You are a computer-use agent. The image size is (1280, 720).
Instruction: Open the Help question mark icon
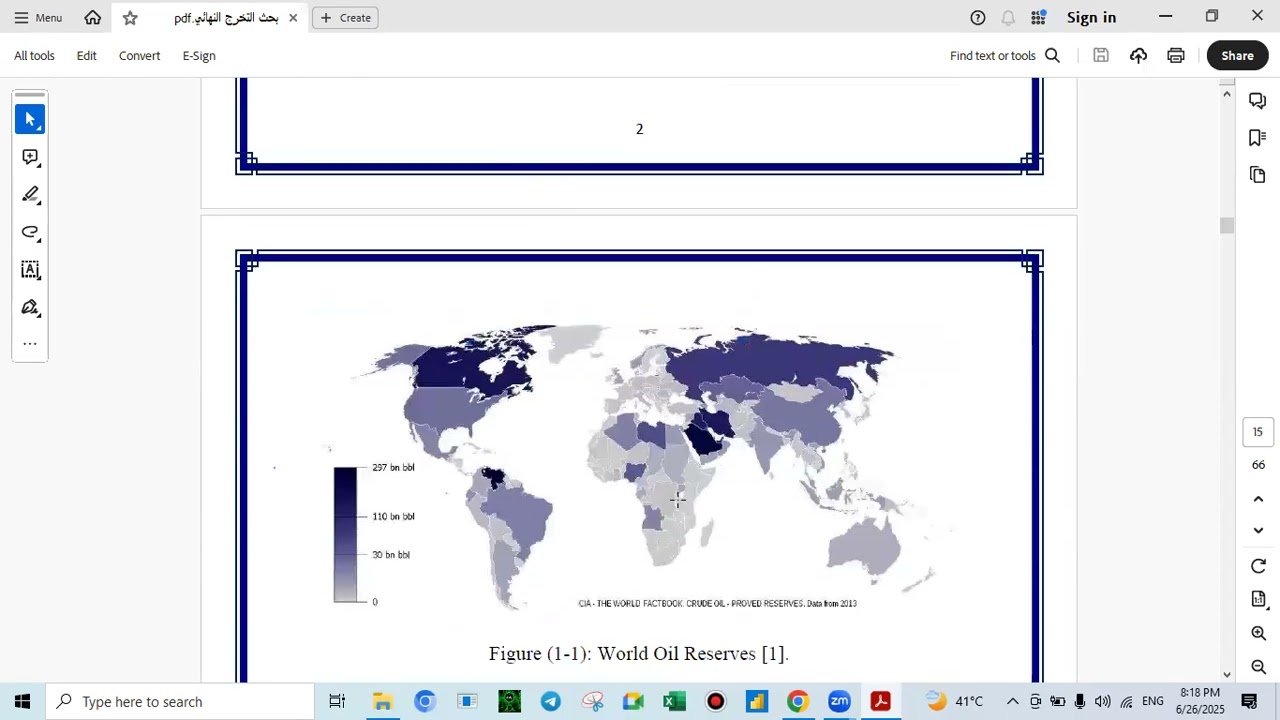tap(978, 17)
